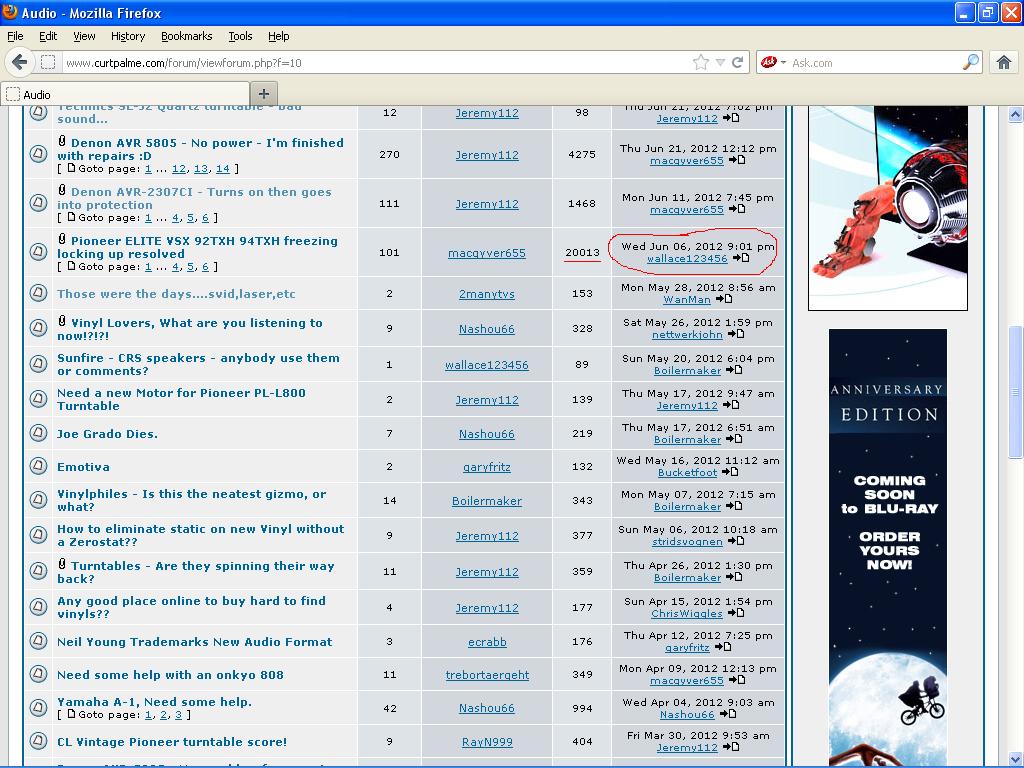Click latest post icon beside macgyver655 on Jun 21
Viewport: 1024px width, 768px height.
[x=737, y=159]
